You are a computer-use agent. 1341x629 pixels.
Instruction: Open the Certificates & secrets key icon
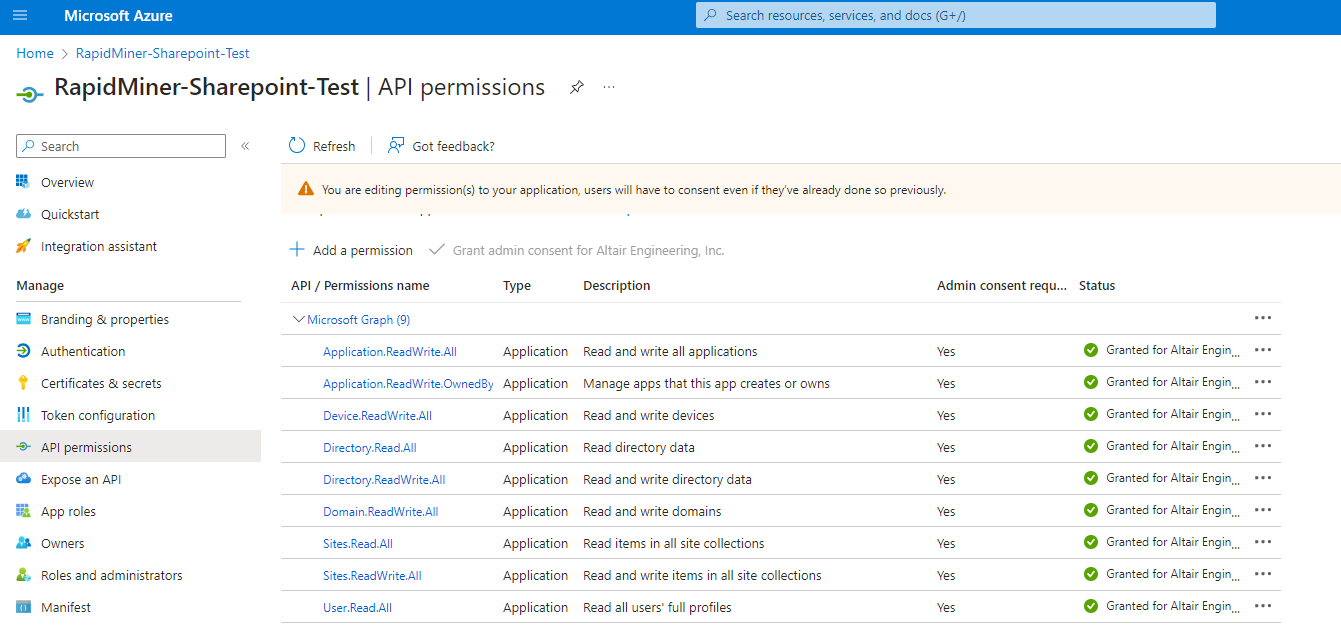pos(23,383)
